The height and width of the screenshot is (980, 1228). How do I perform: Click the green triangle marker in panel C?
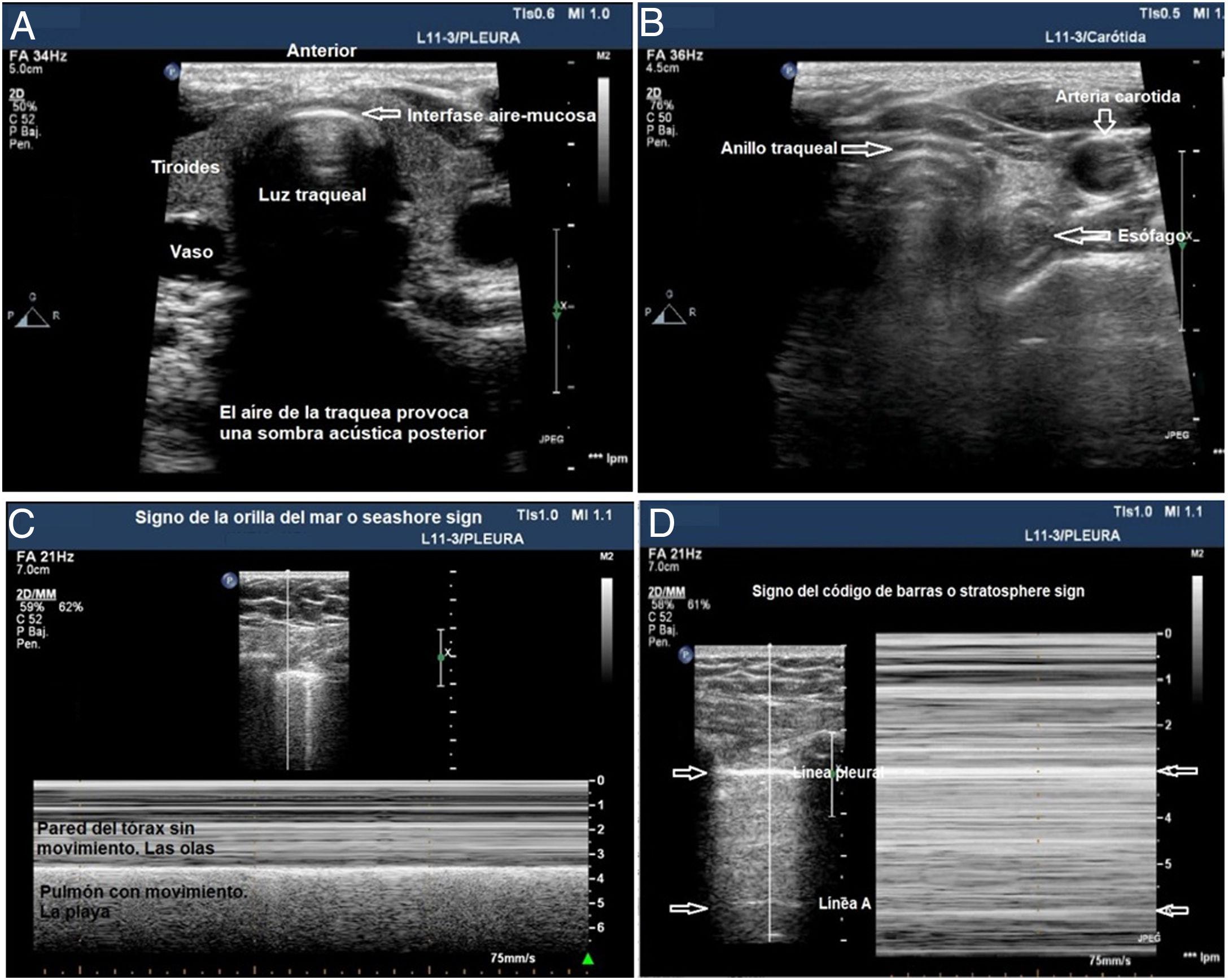pos(588,959)
